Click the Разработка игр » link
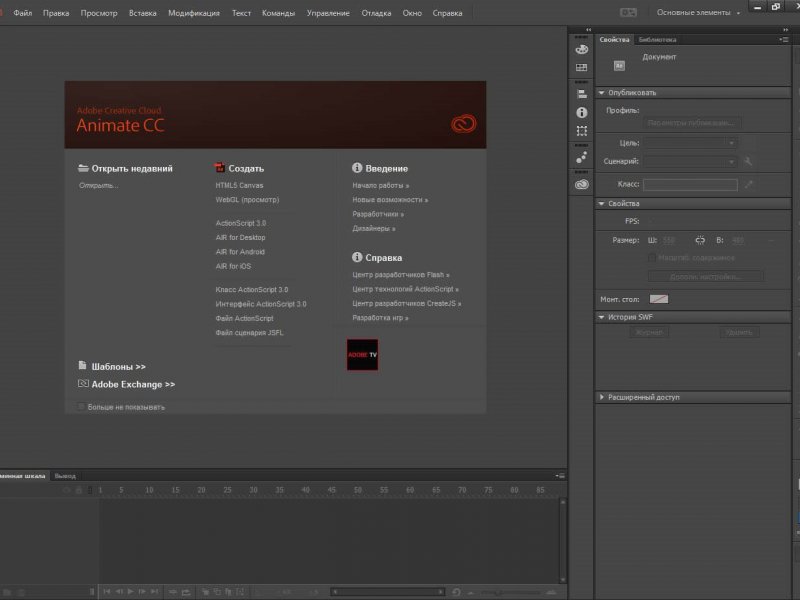 pos(380,318)
